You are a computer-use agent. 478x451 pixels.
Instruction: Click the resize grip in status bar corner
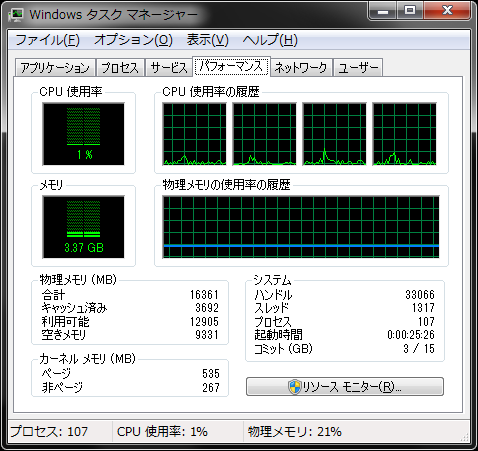[464, 437]
